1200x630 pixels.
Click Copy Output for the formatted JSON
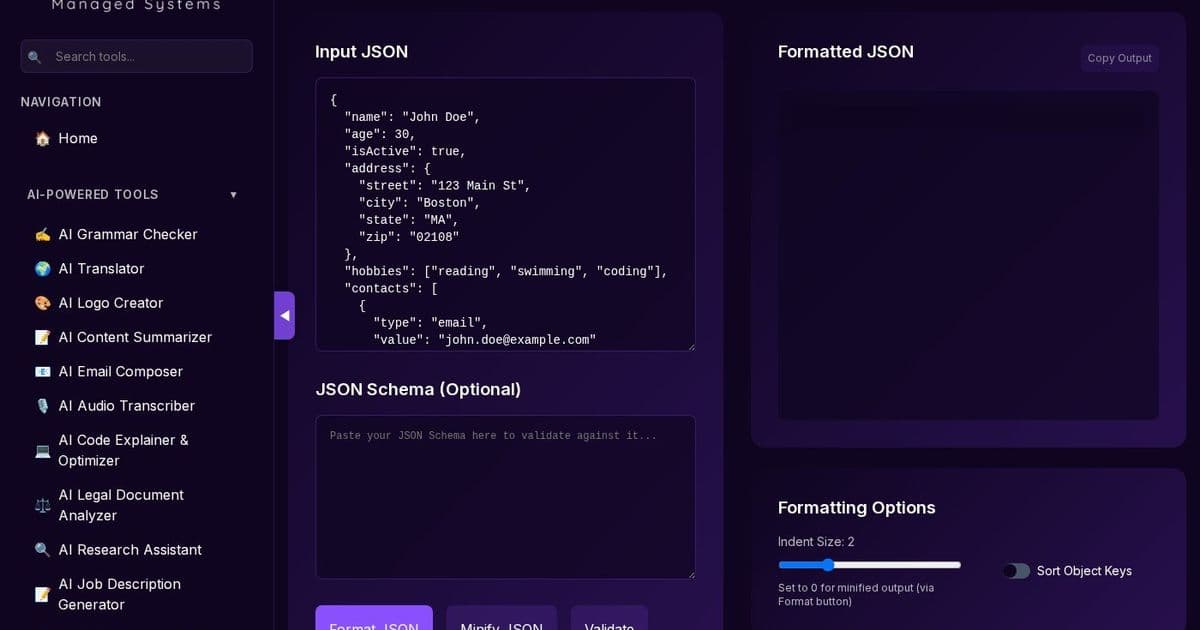point(1119,57)
